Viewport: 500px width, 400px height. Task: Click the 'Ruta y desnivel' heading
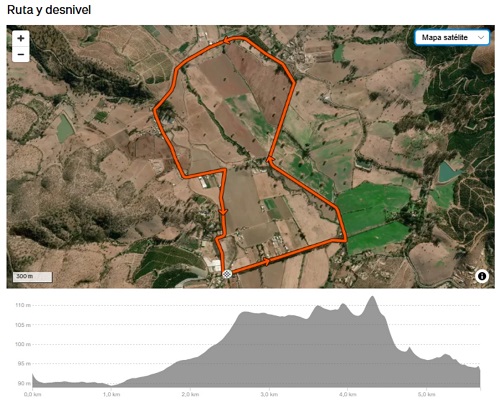pos(49,10)
